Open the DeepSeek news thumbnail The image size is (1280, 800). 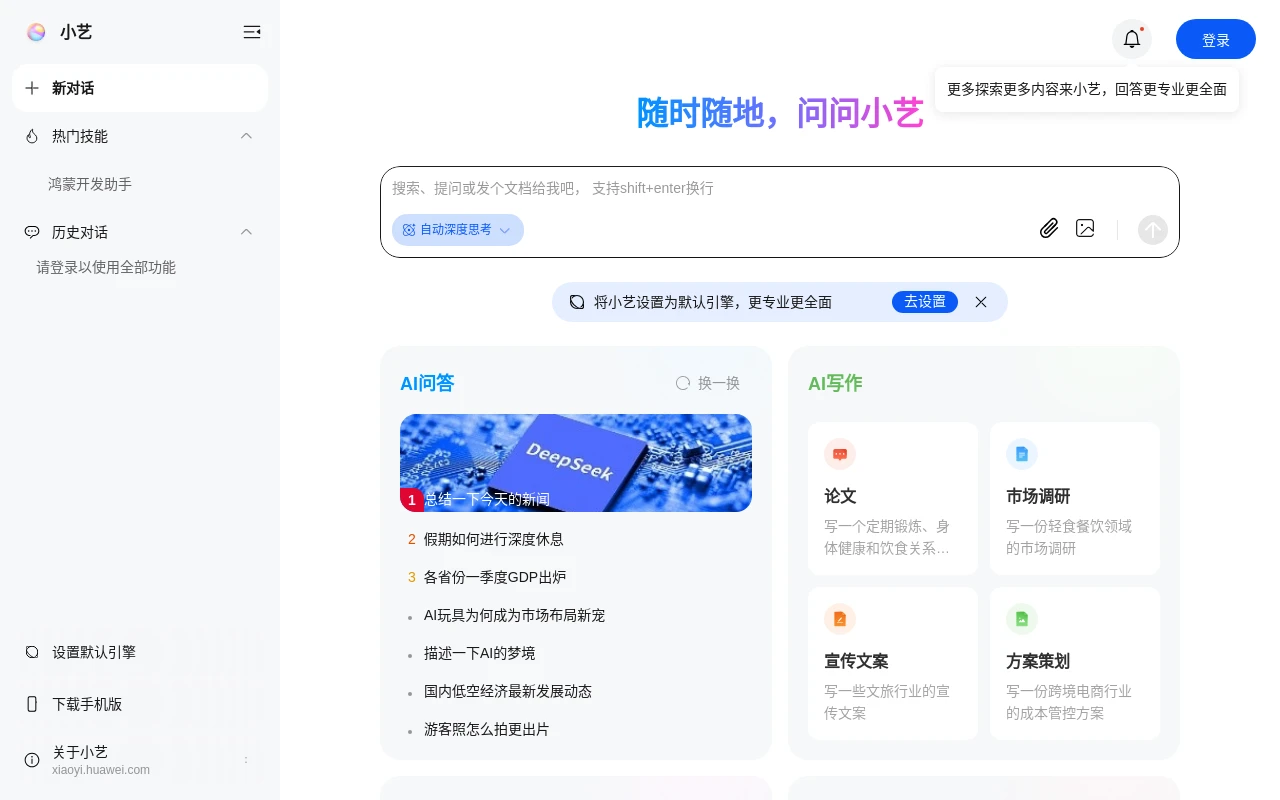(575, 462)
